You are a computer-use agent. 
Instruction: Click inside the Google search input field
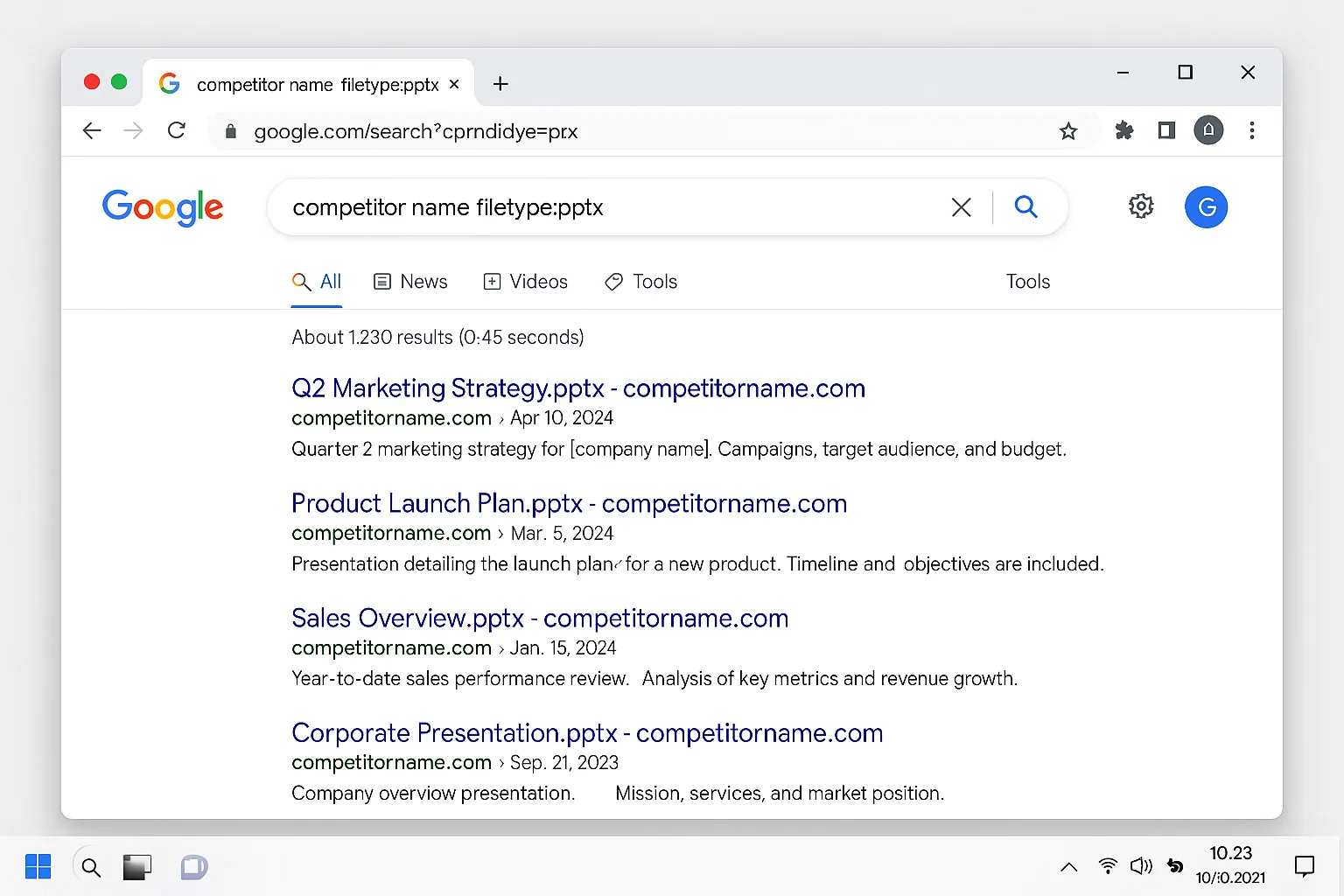[612, 207]
